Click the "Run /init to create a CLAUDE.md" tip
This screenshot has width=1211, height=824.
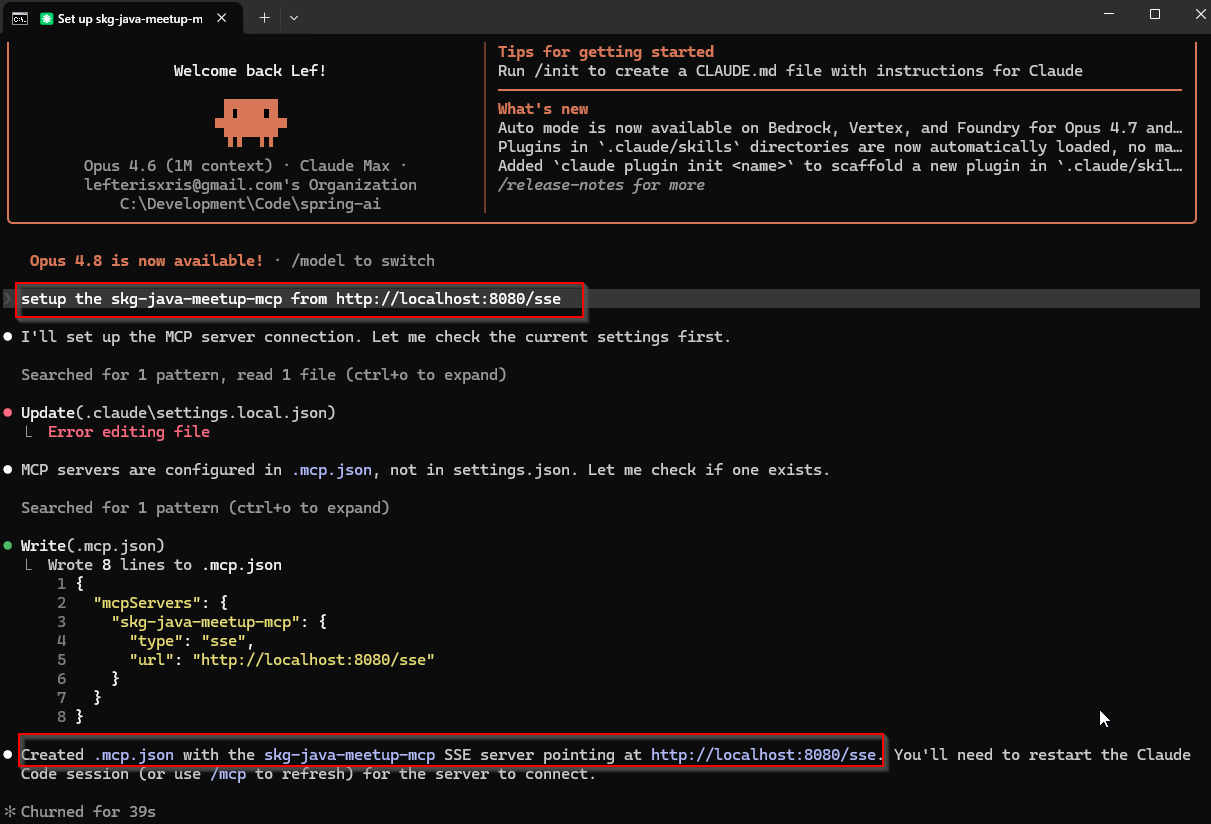click(x=790, y=71)
